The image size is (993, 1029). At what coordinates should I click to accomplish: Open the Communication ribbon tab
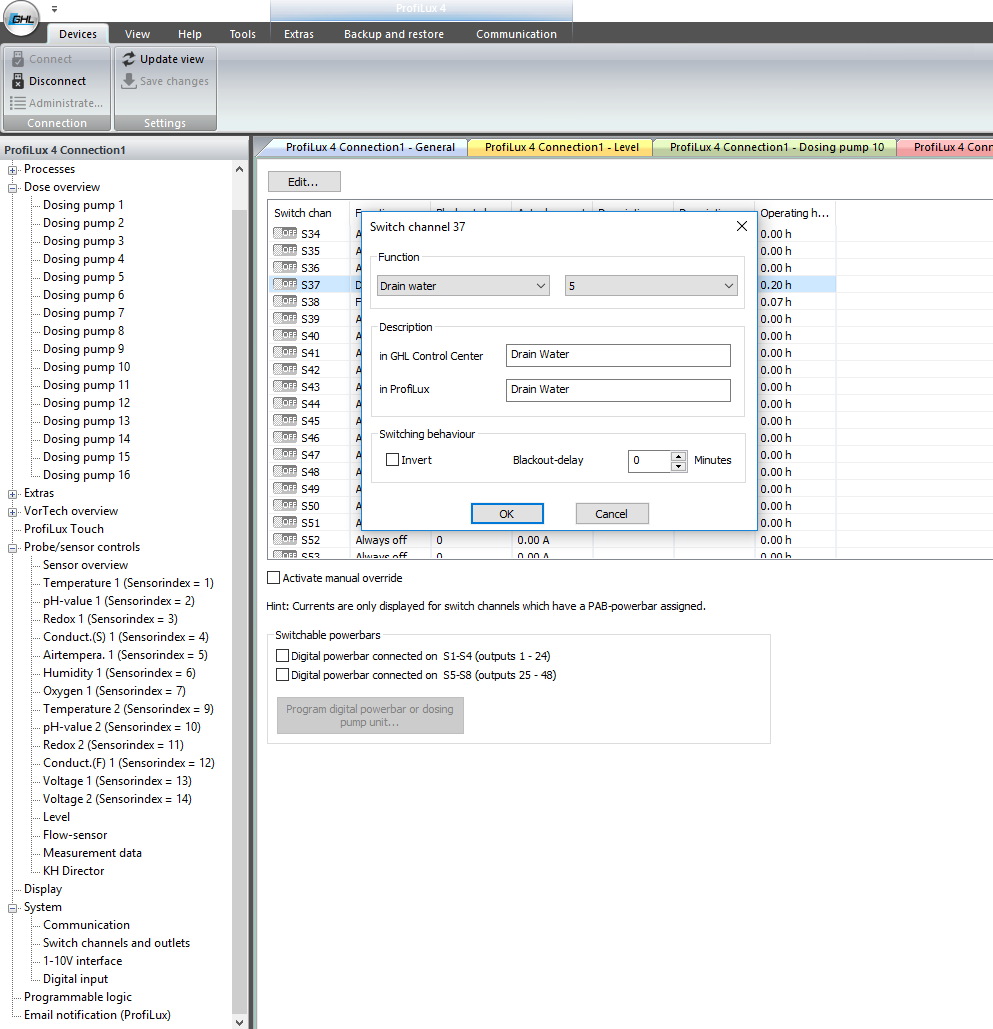pyautogui.click(x=516, y=34)
